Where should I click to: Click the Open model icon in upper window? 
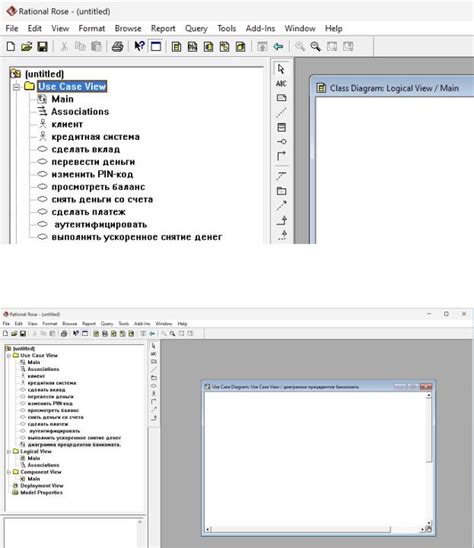pos(27,46)
